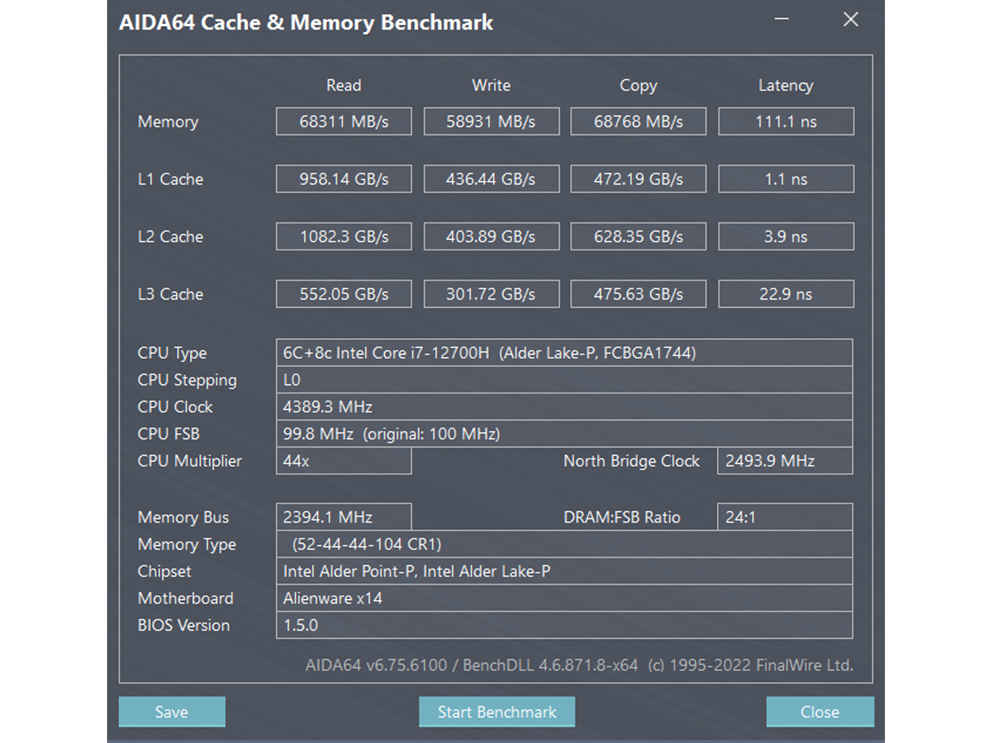Click DRAM:FSB Ratio value 24:1
The image size is (990, 743).
[785, 517]
